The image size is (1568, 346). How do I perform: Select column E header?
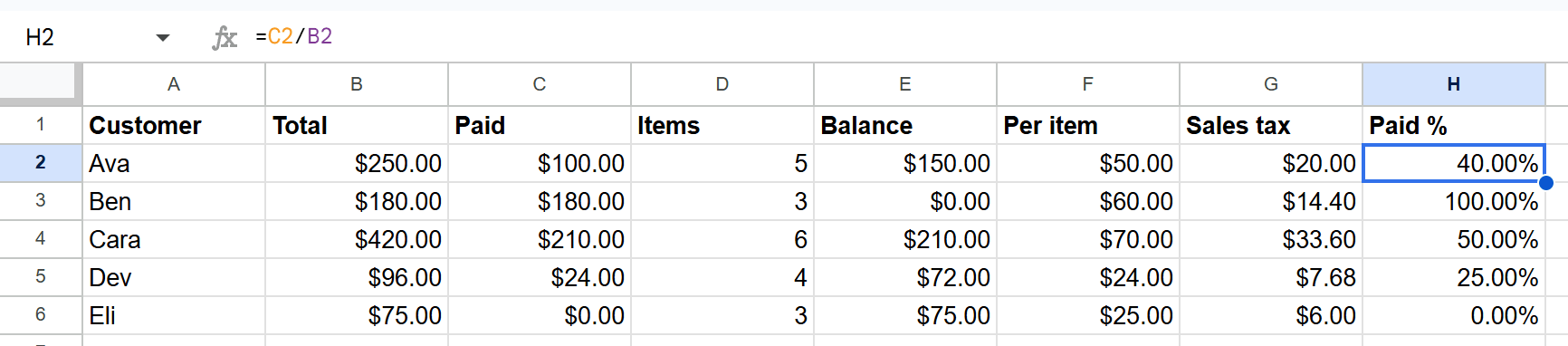tap(905, 84)
